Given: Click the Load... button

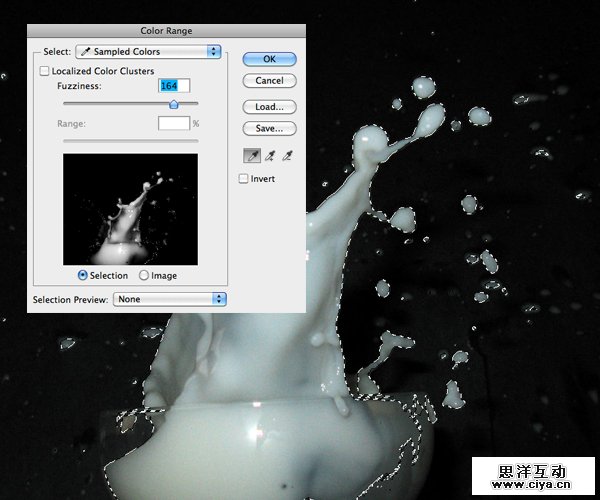Looking at the screenshot, I should pyautogui.click(x=269, y=106).
